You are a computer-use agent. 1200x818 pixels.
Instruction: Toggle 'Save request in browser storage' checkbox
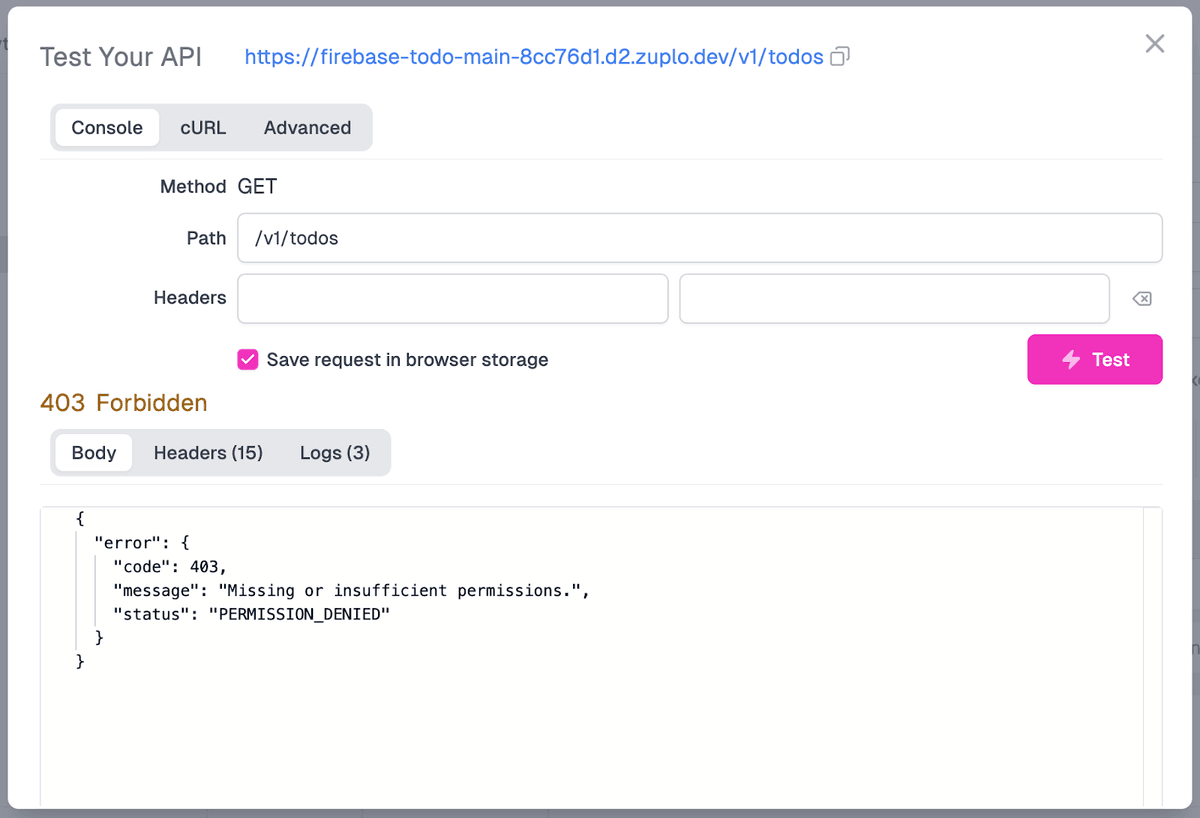pyautogui.click(x=247, y=359)
